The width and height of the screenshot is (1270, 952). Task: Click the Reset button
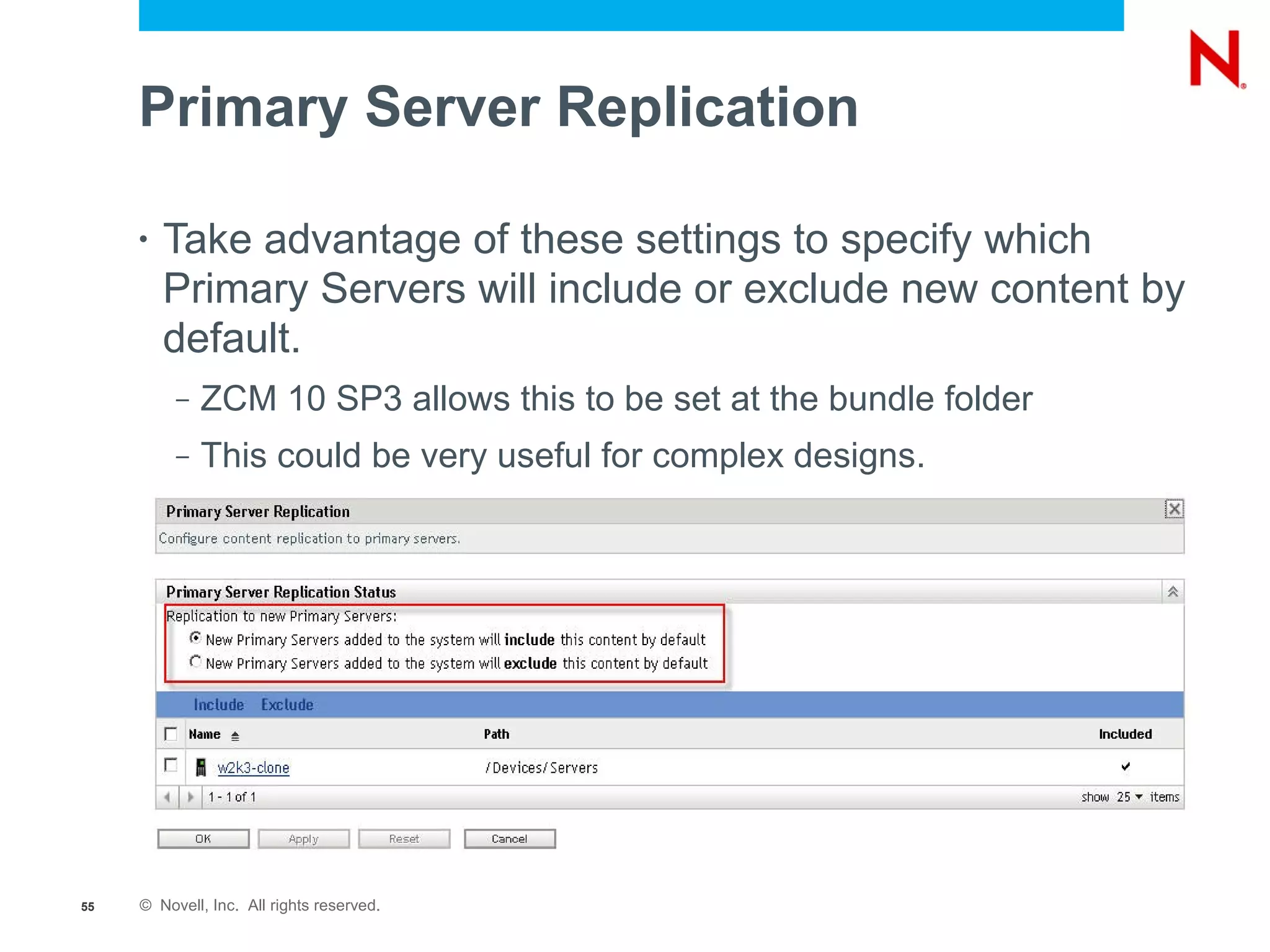pyautogui.click(x=404, y=839)
